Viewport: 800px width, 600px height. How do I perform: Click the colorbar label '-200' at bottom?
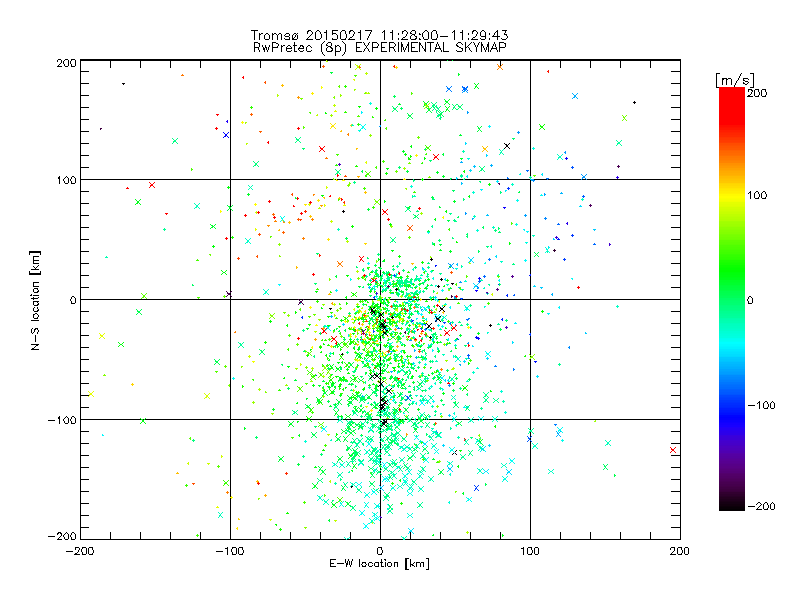coord(761,506)
